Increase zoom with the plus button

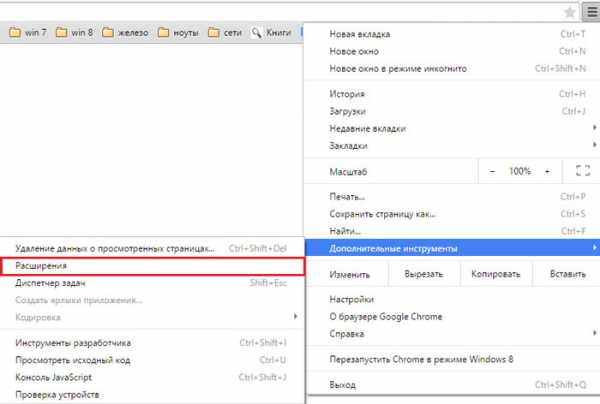click(x=547, y=171)
